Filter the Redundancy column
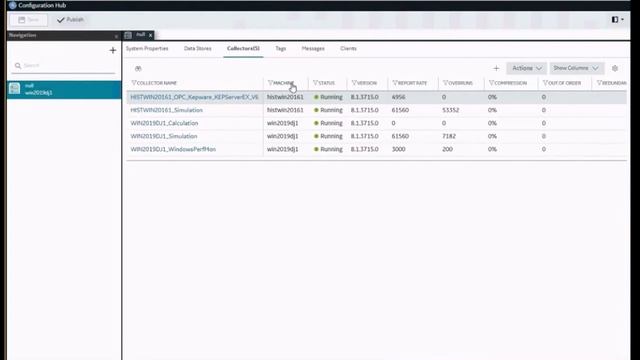The image size is (640, 360). click(599, 83)
